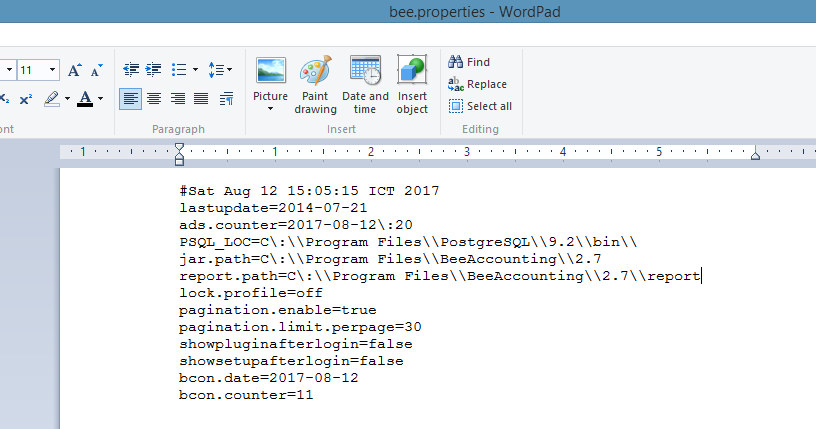Decrease the paragraph indent
Screen dimensions: 816x429
pos(130,70)
